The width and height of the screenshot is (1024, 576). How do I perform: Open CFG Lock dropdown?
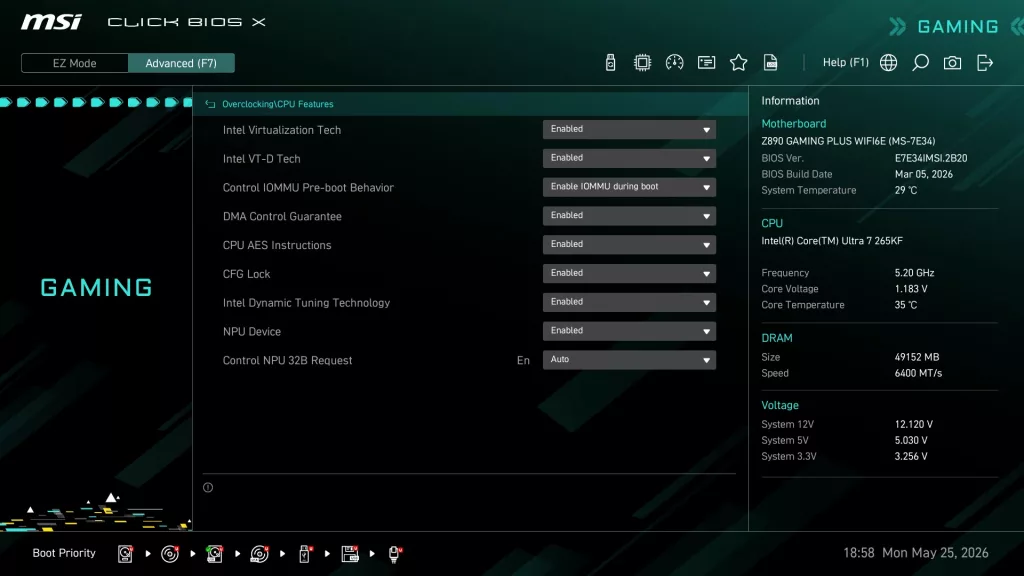pyautogui.click(x=629, y=273)
